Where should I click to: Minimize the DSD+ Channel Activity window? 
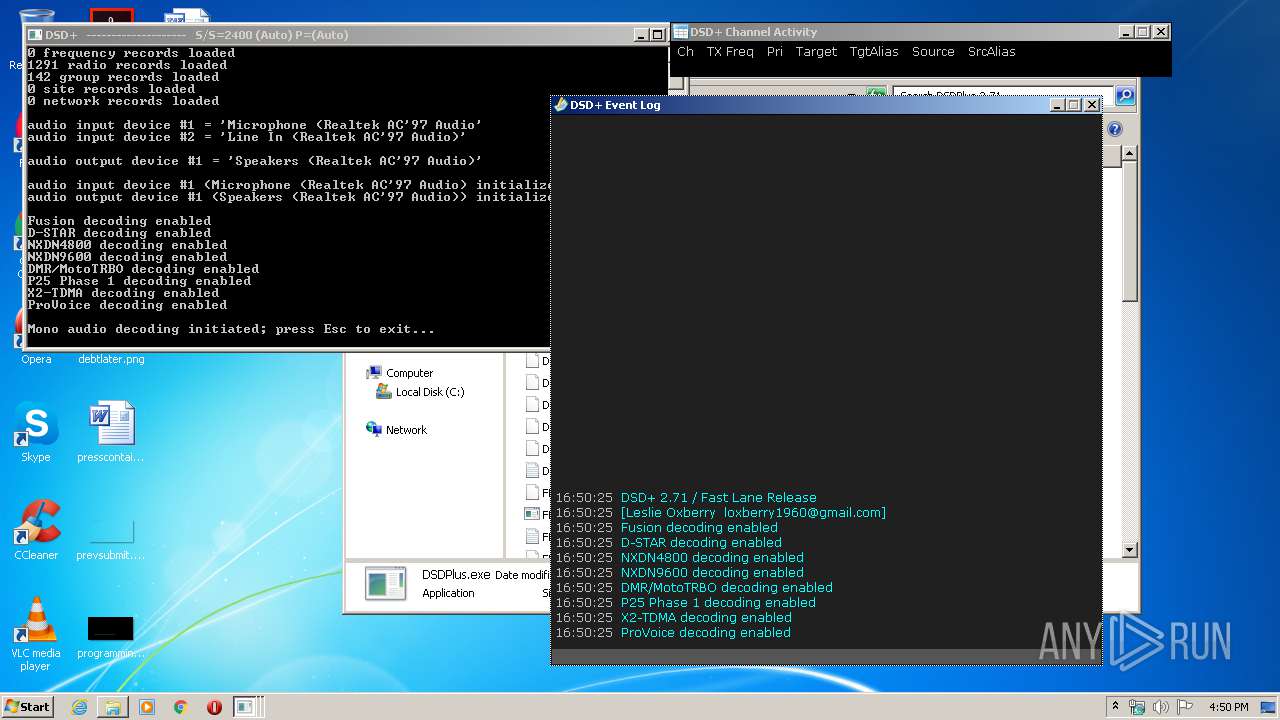pyautogui.click(x=1126, y=32)
